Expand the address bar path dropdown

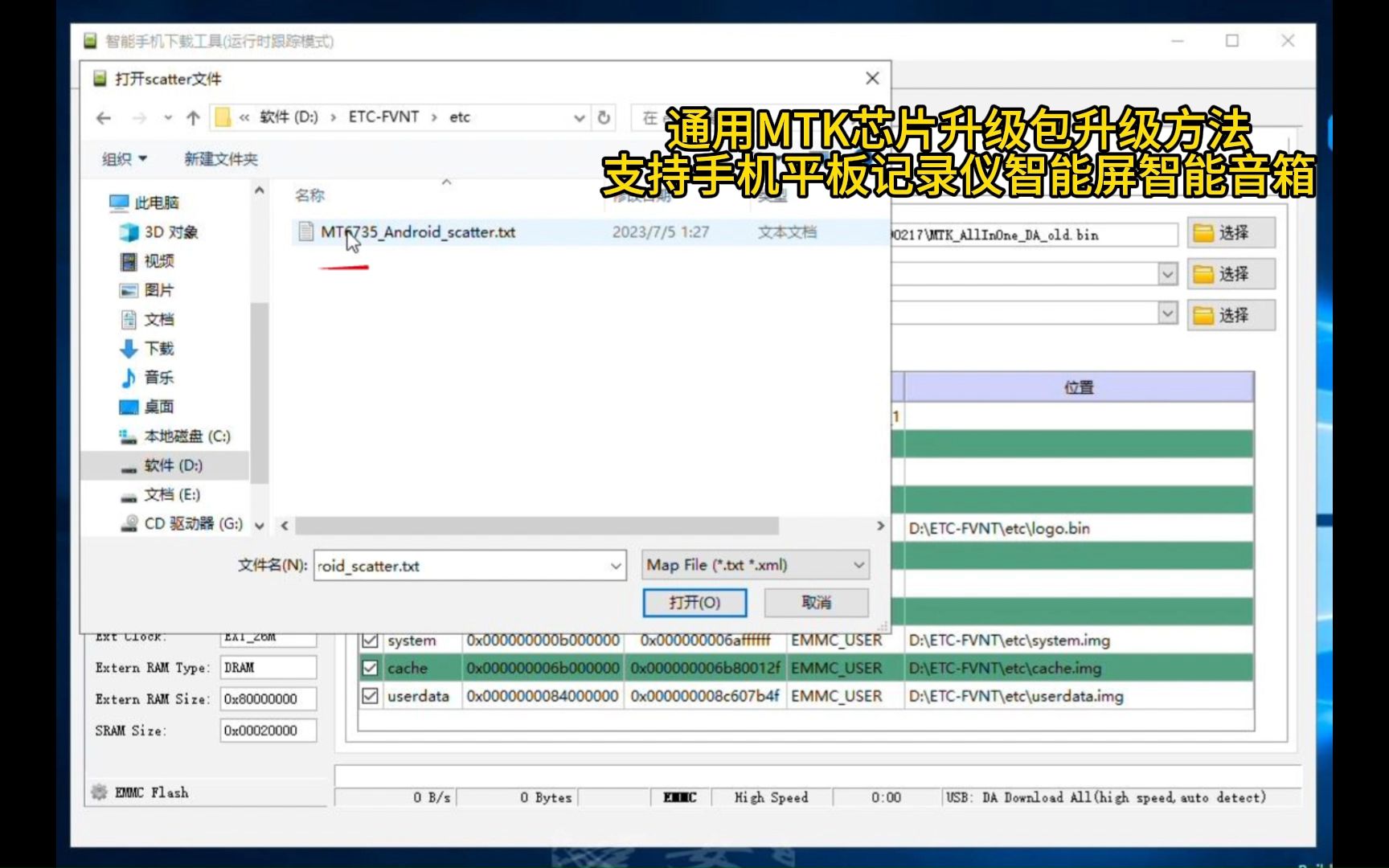click(579, 118)
